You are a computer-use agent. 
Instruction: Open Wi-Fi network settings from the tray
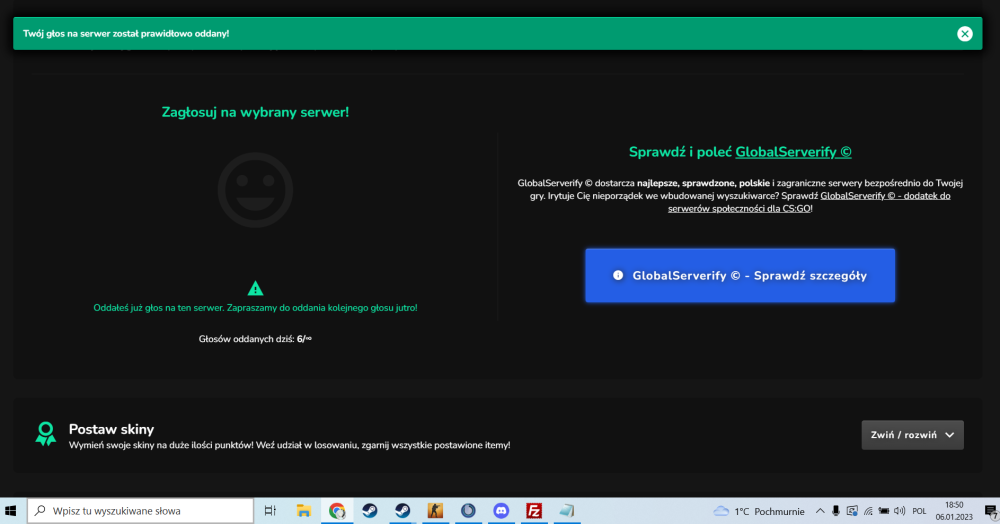[x=868, y=511]
